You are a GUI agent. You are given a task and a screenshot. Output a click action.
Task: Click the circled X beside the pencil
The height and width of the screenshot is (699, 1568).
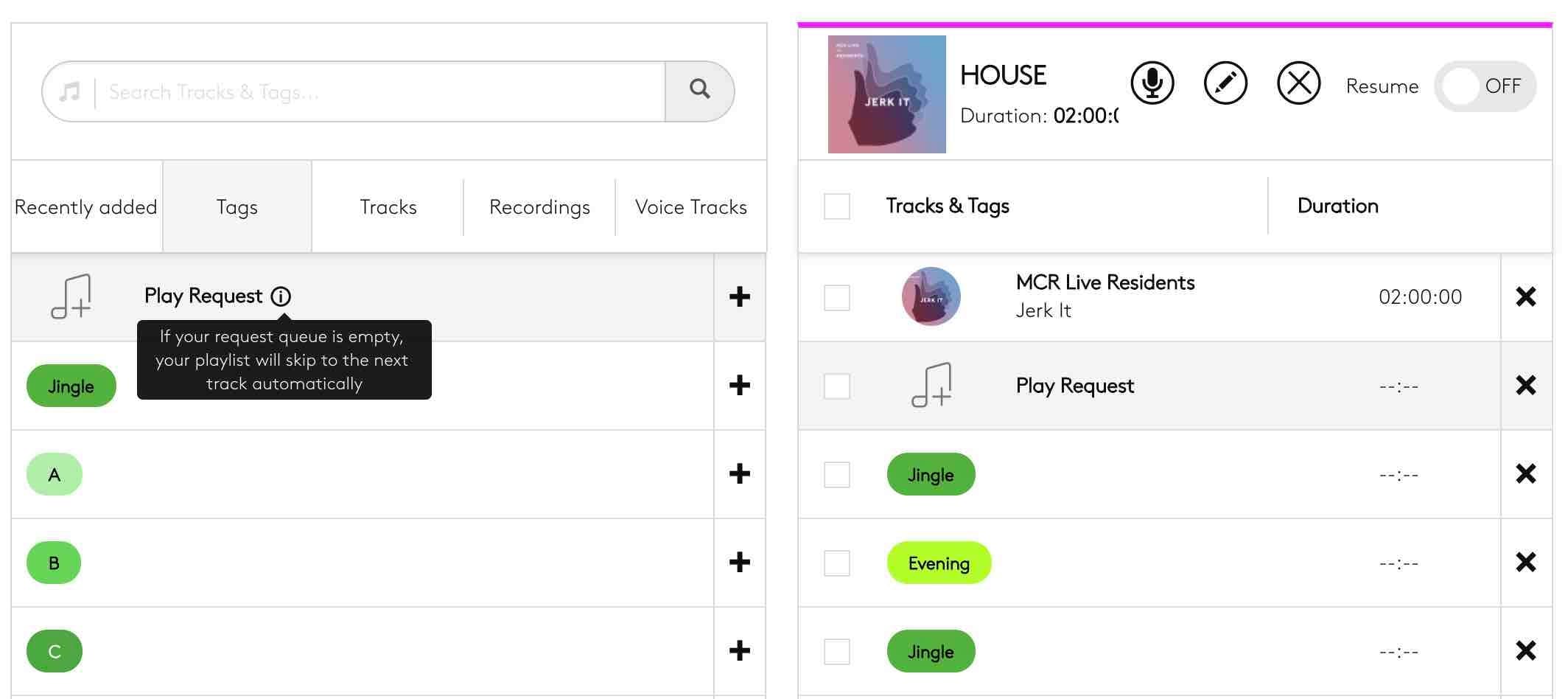[x=1298, y=83]
